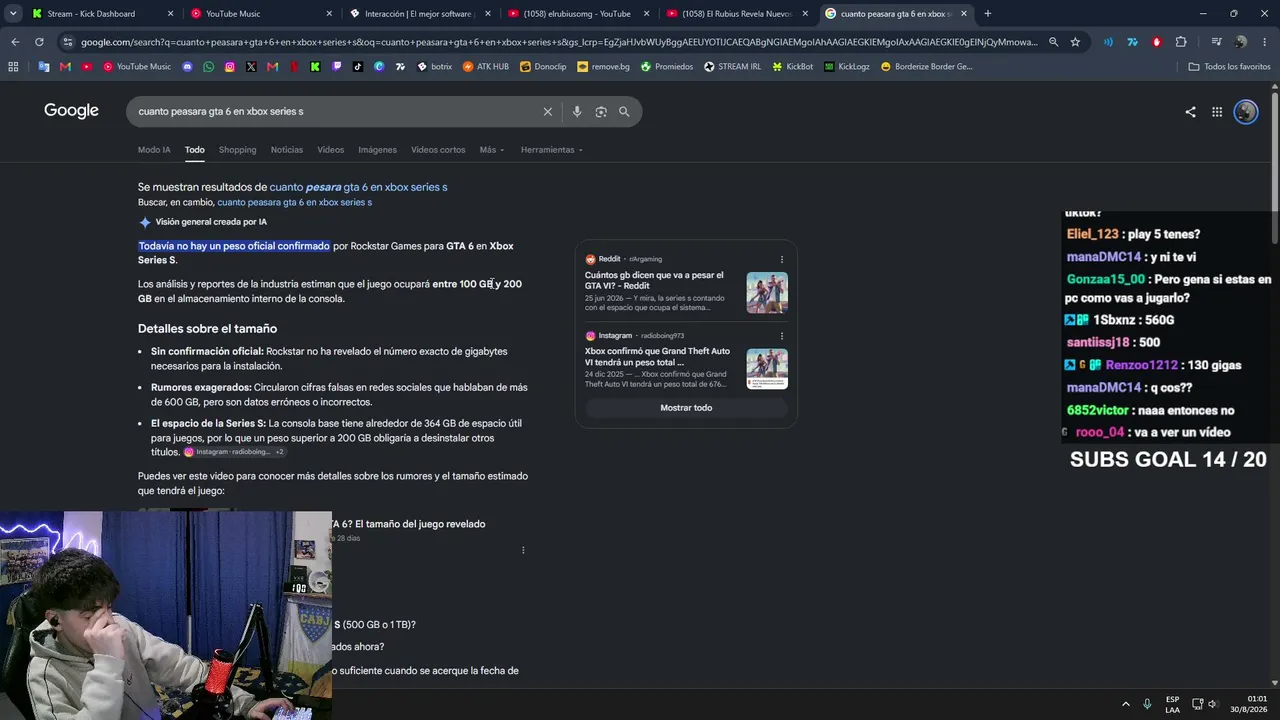Search instead for 'cuanto peasara' link
The width and height of the screenshot is (1280, 720).
point(294,202)
